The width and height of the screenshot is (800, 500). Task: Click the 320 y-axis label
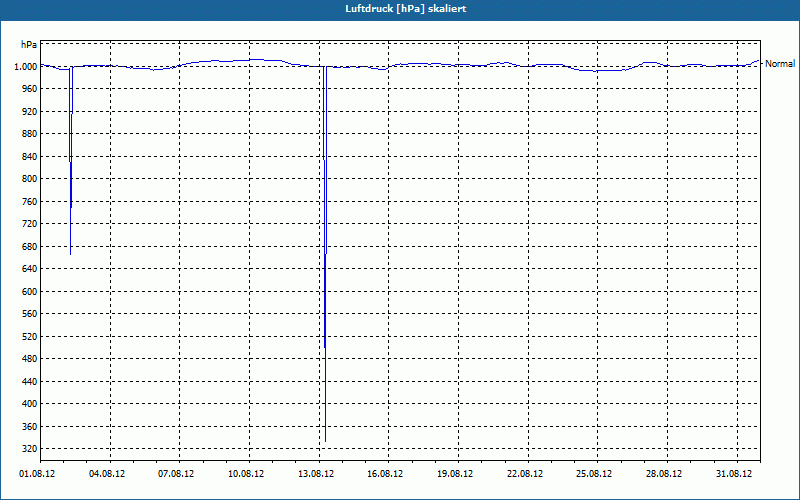(29, 448)
